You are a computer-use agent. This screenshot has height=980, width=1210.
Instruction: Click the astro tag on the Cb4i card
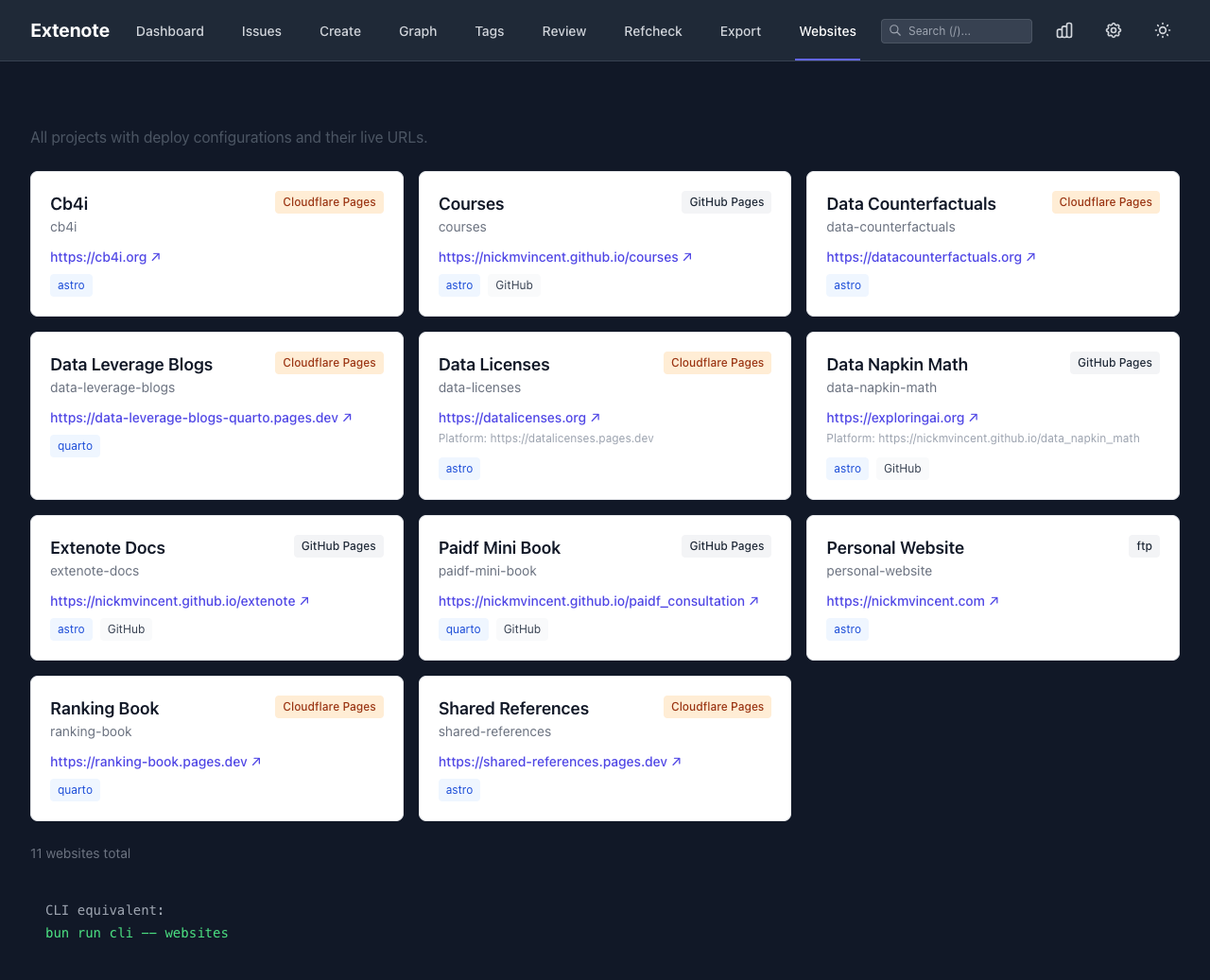pos(71,284)
